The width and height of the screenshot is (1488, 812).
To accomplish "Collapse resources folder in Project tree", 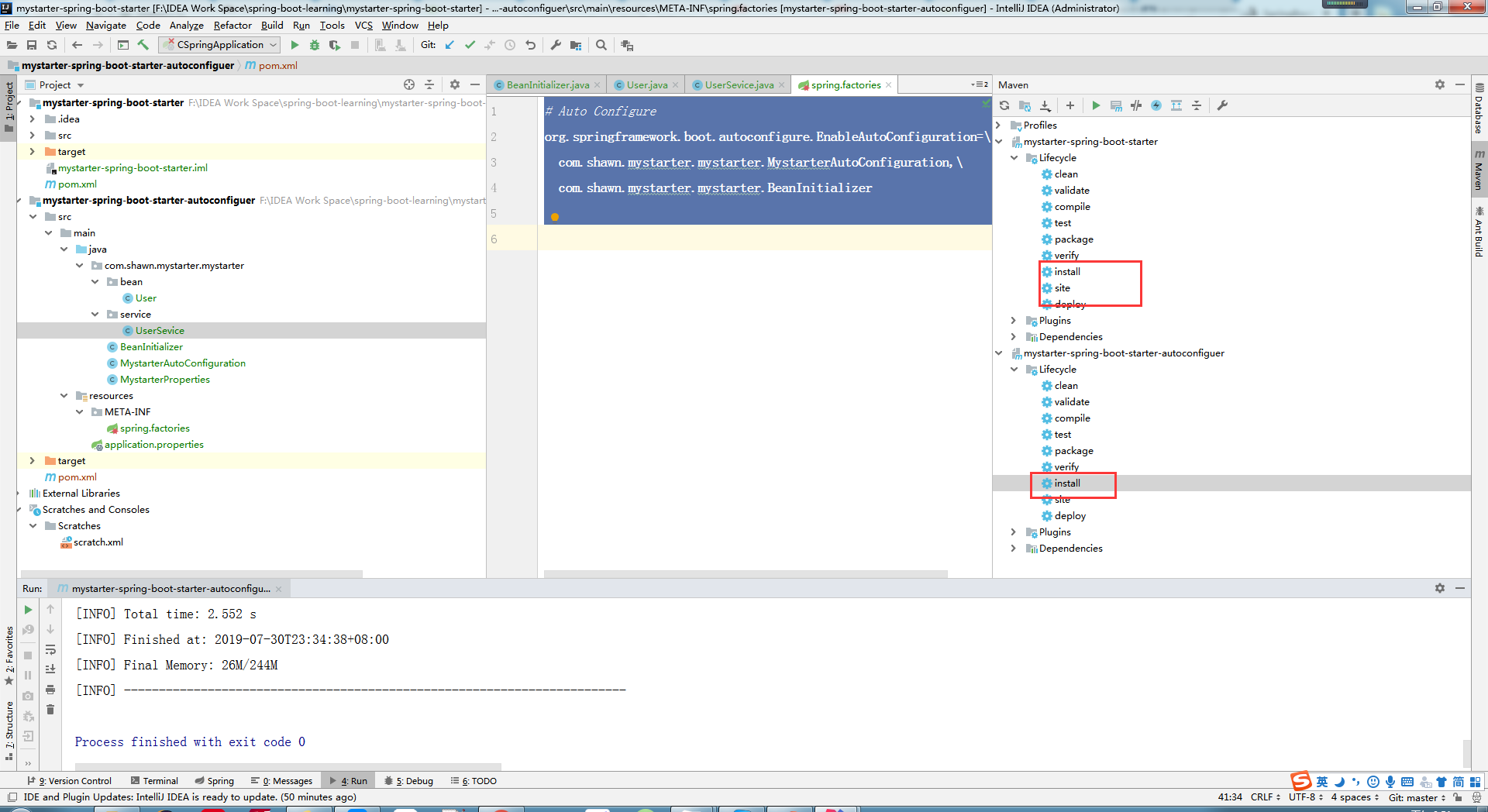I will tap(64, 396).
